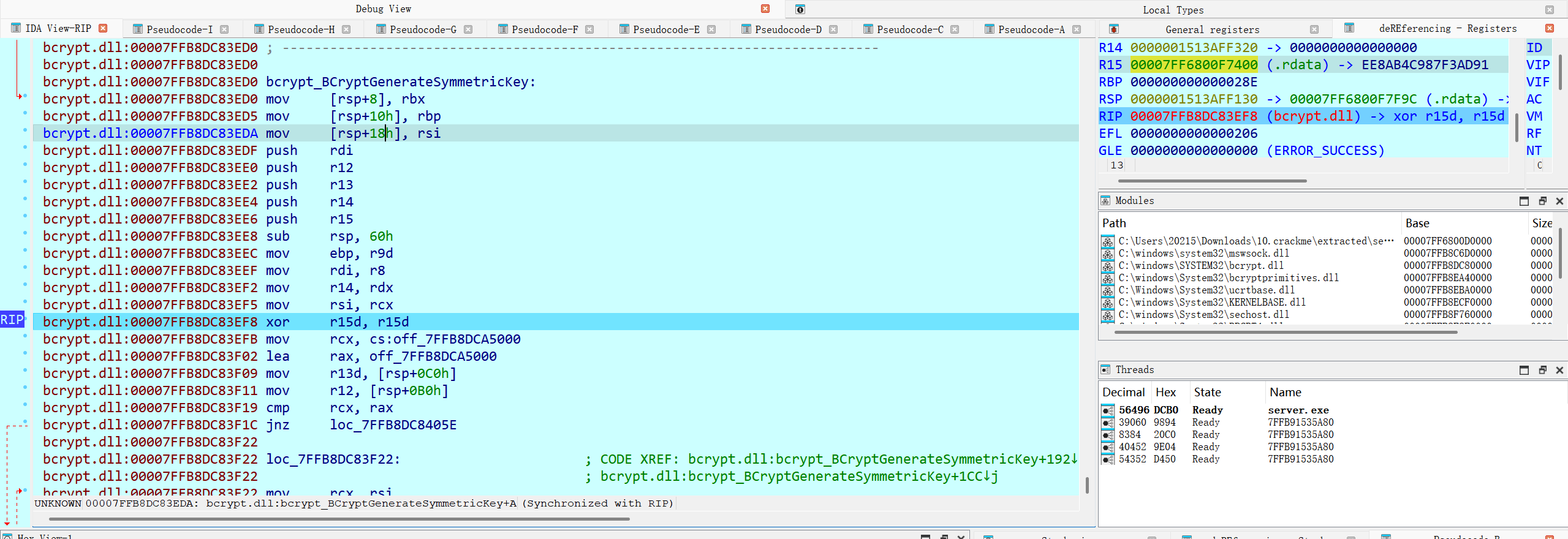1568x539 pixels.
Task: Maximize the Threads panel
Action: pyautogui.click(x=1524, y=370)
